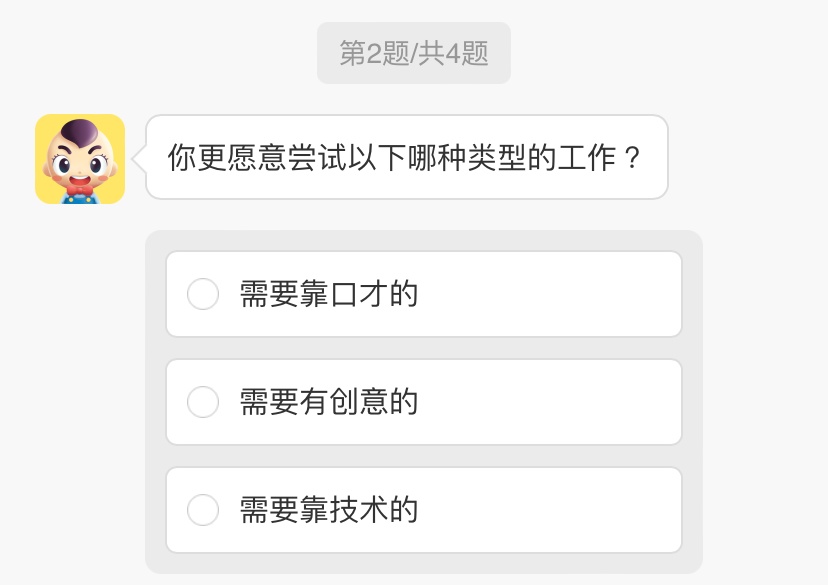Click the dark hair tuft on the avatar
This screenshot has height=585, width=828.
coord(79,130)
